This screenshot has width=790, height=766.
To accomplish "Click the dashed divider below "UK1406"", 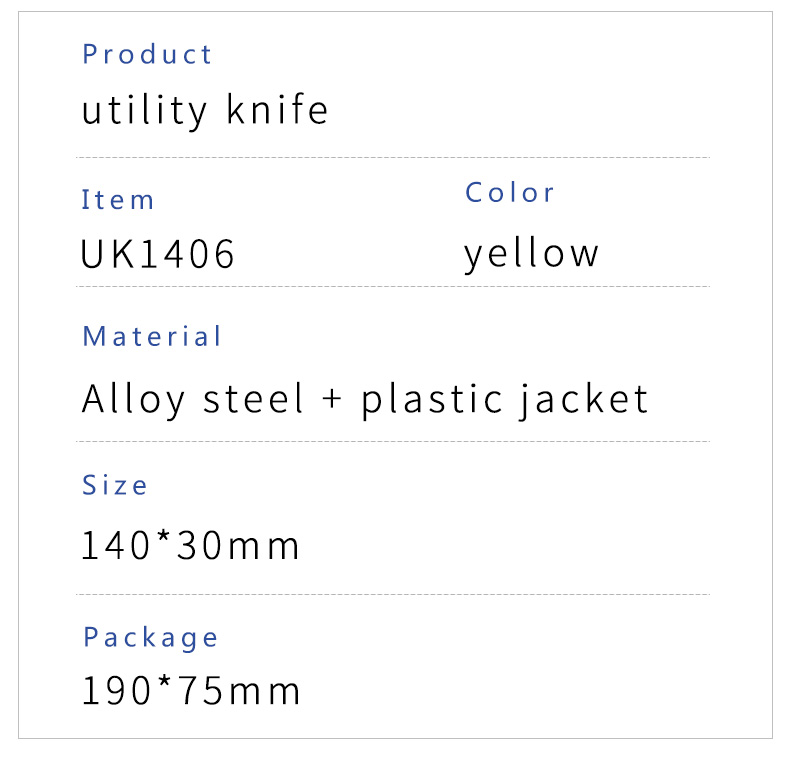I will pyautogui.click(x=393, y=287).
